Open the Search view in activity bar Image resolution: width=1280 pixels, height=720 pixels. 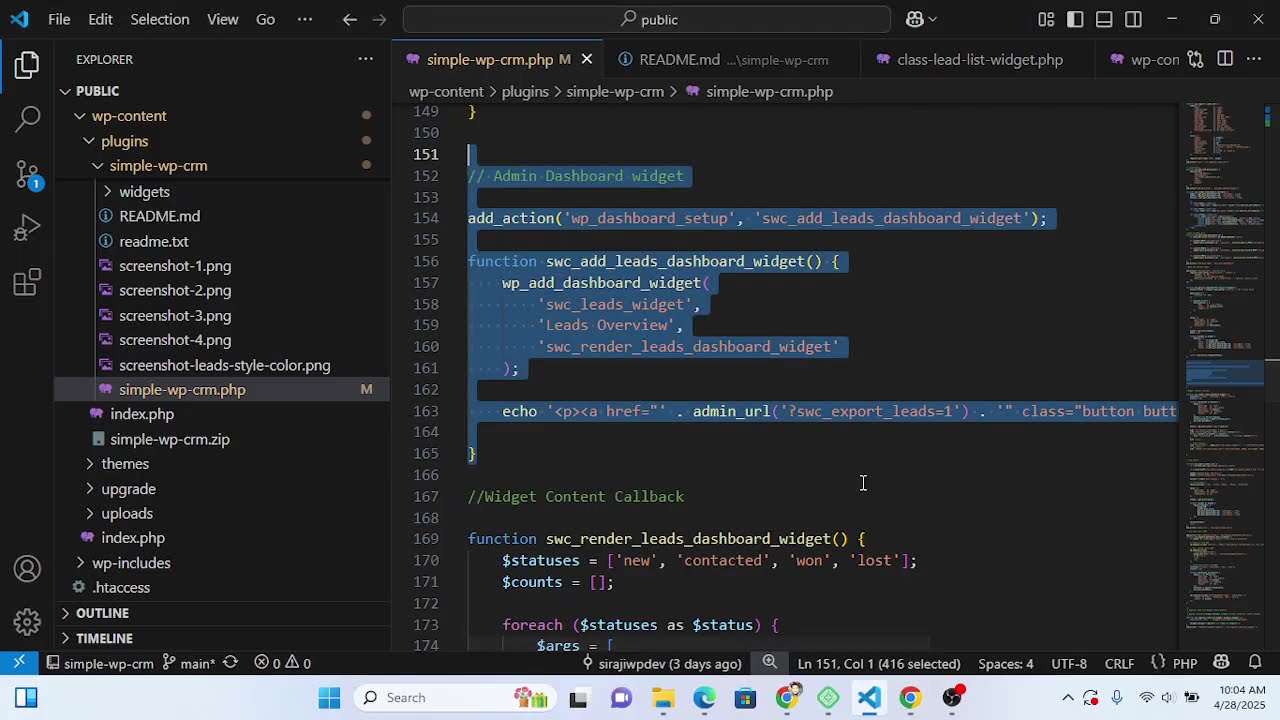(x=27, y=120)
